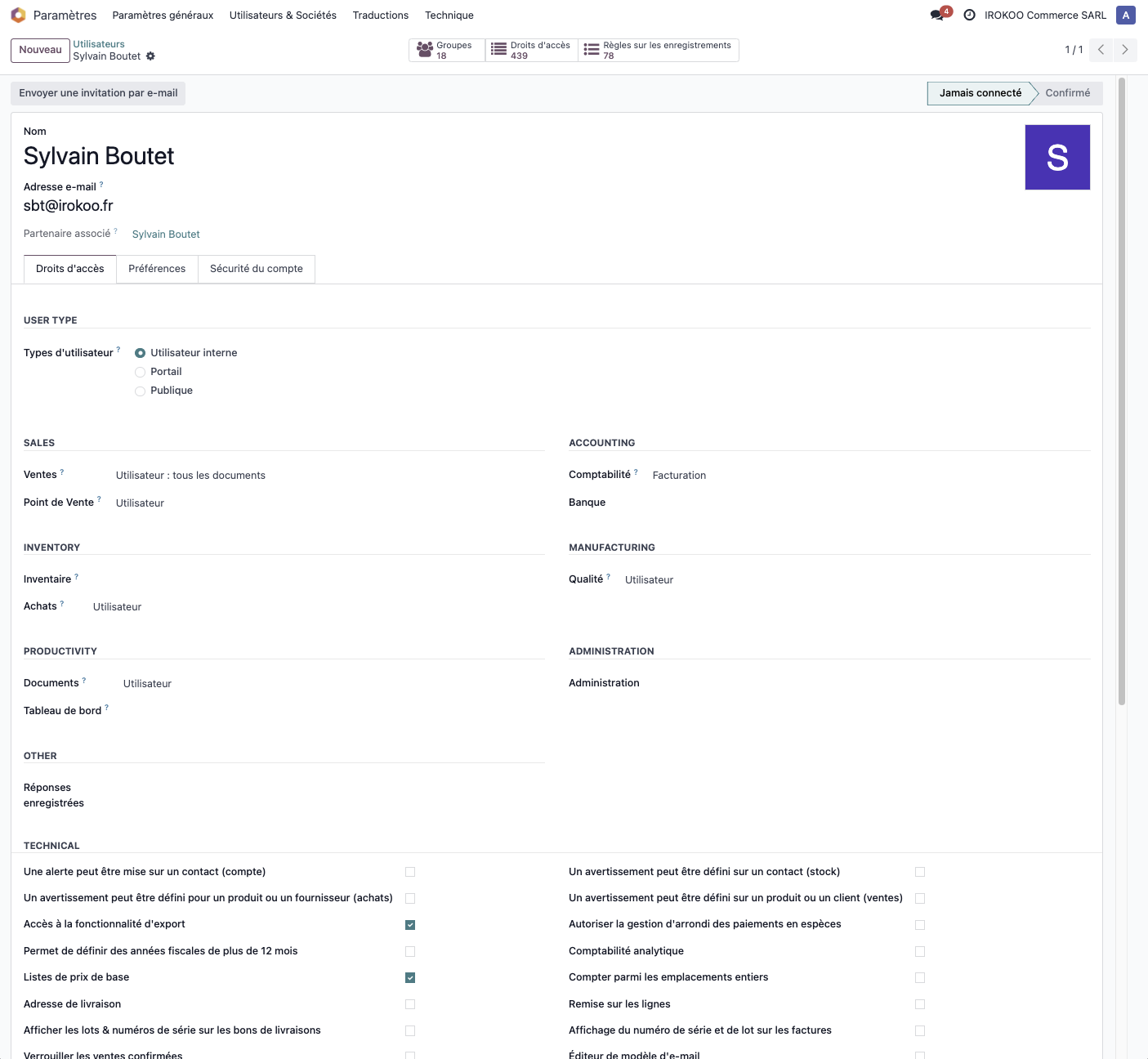Open the Odoo app menu logo icon
Image resolution: width=1148 pixels, height=1059 pixels.
[x=18, y=15]
